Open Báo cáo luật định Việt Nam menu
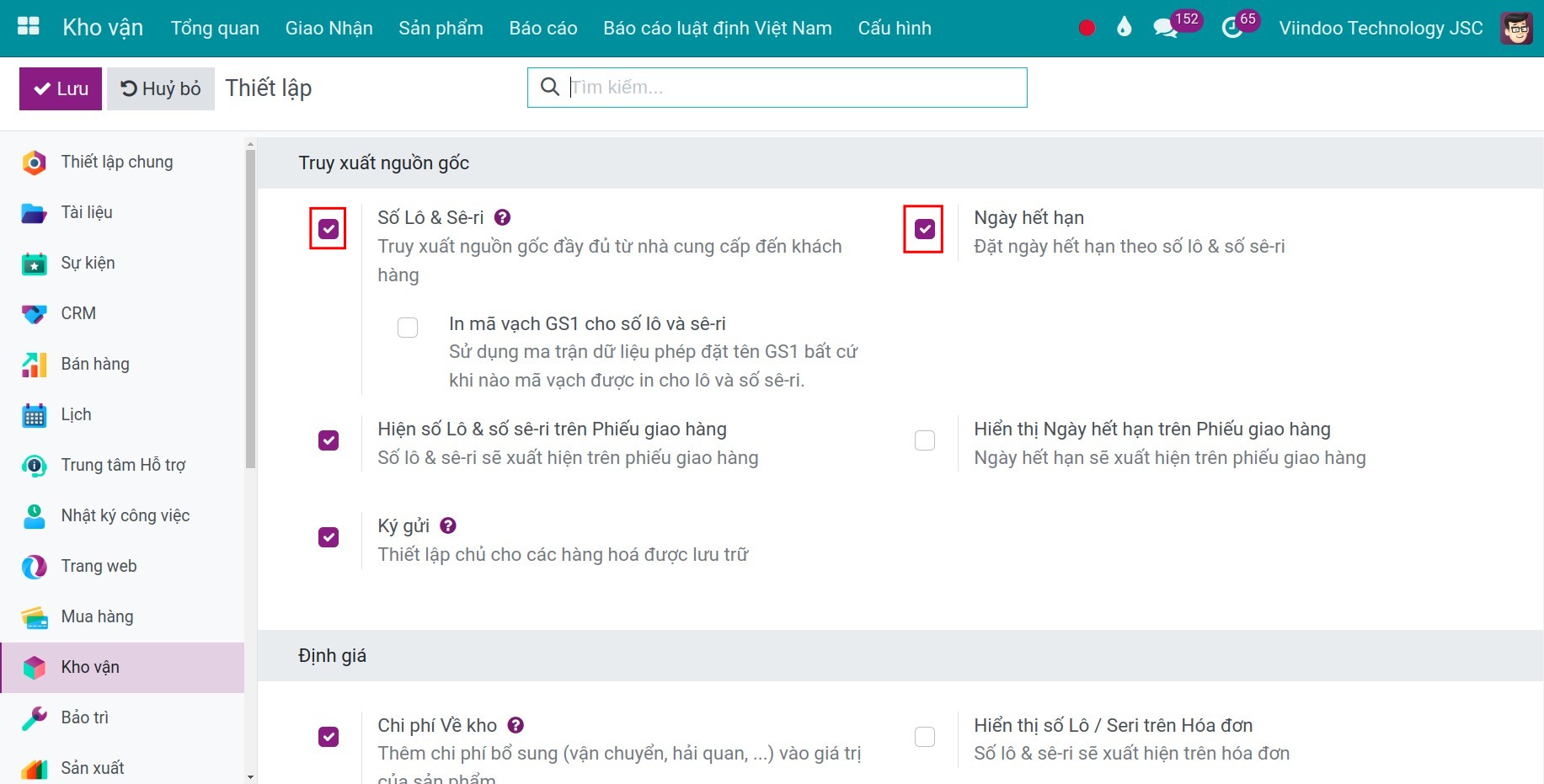Screen dimensions: 1544x784 point(718,28)
